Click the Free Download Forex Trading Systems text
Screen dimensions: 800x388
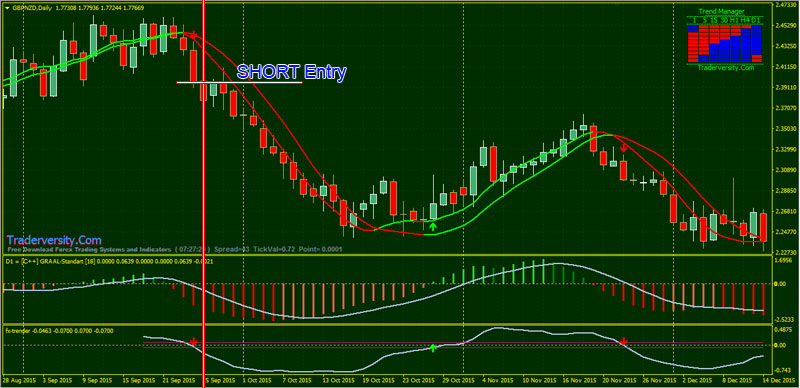click(88, 249)
